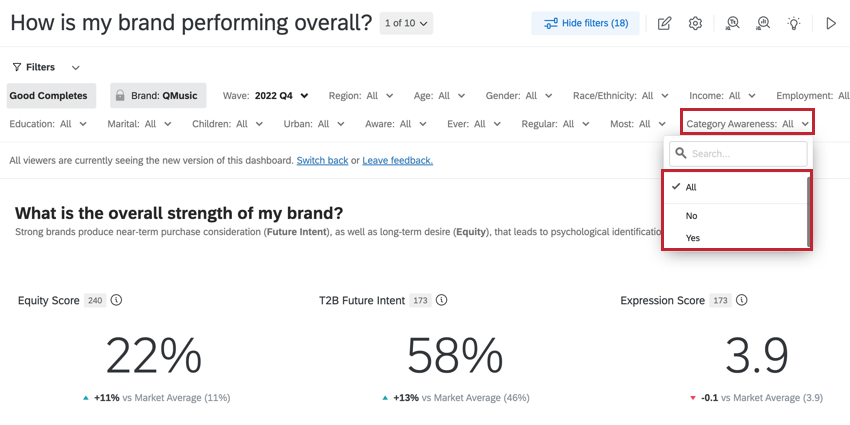850x425 pixels.
Task: Click the play presentation icon
Action: pos(830,23)
